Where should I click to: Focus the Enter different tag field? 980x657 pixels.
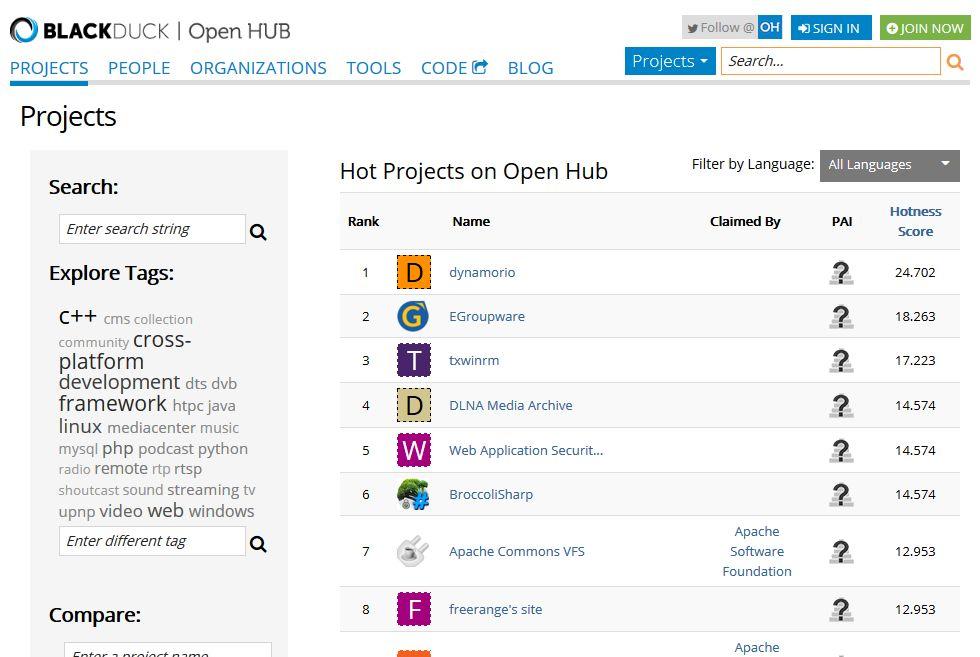coord(152,541)
